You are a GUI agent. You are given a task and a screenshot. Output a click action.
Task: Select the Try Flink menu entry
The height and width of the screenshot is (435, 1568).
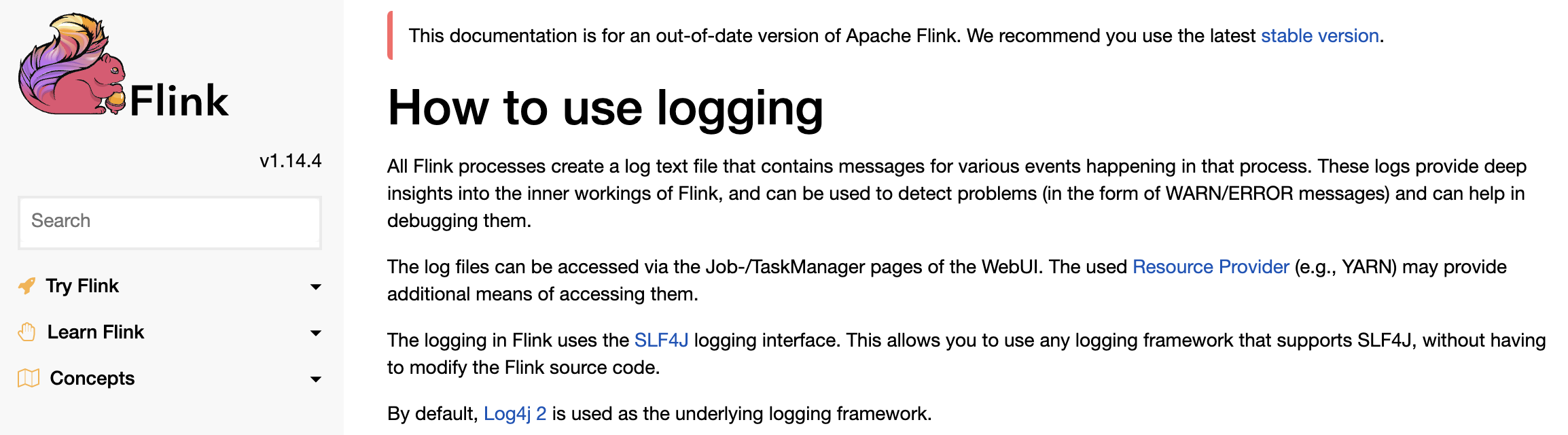82,285
